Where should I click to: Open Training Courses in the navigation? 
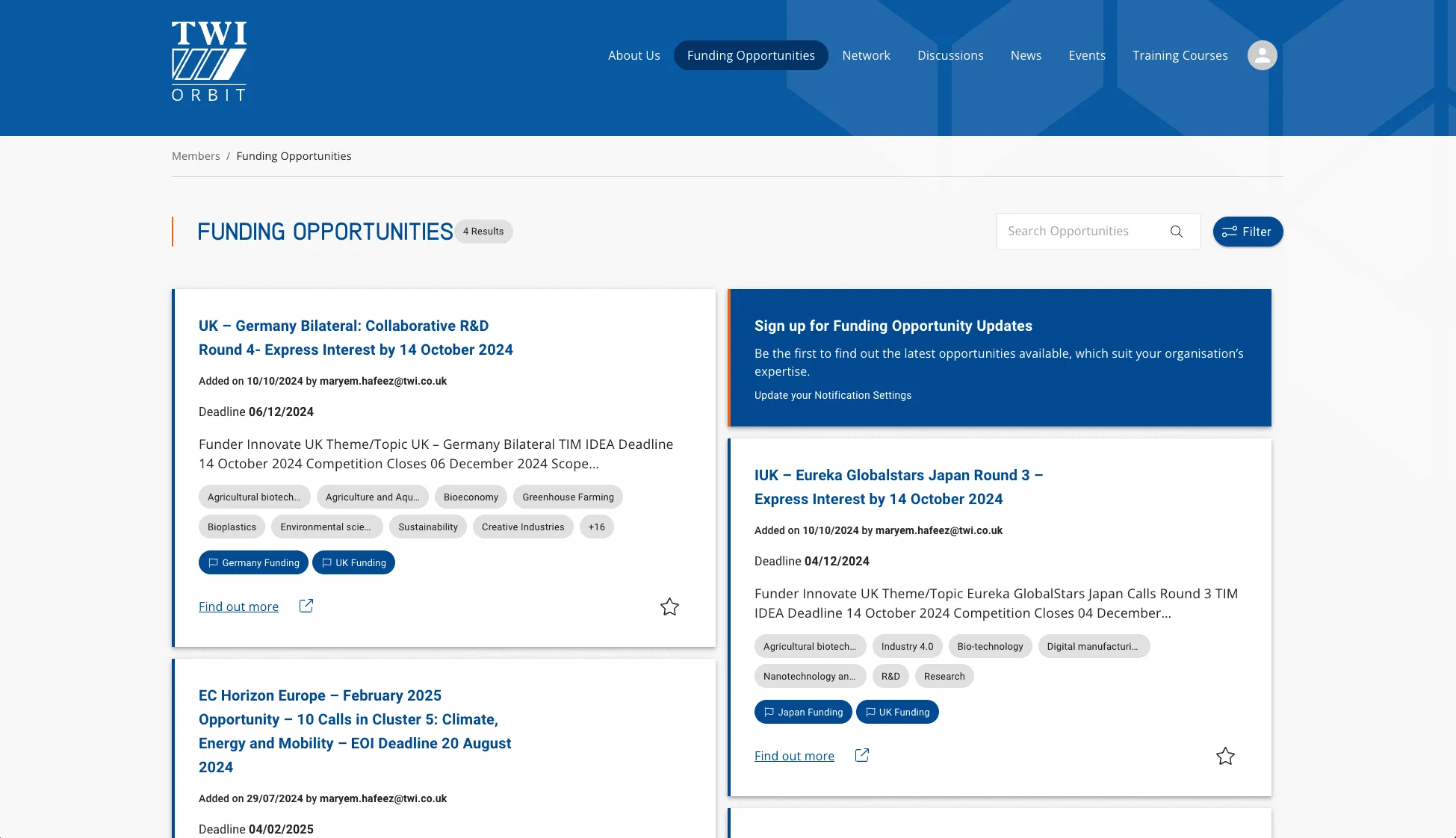[x=1180, y=55]
